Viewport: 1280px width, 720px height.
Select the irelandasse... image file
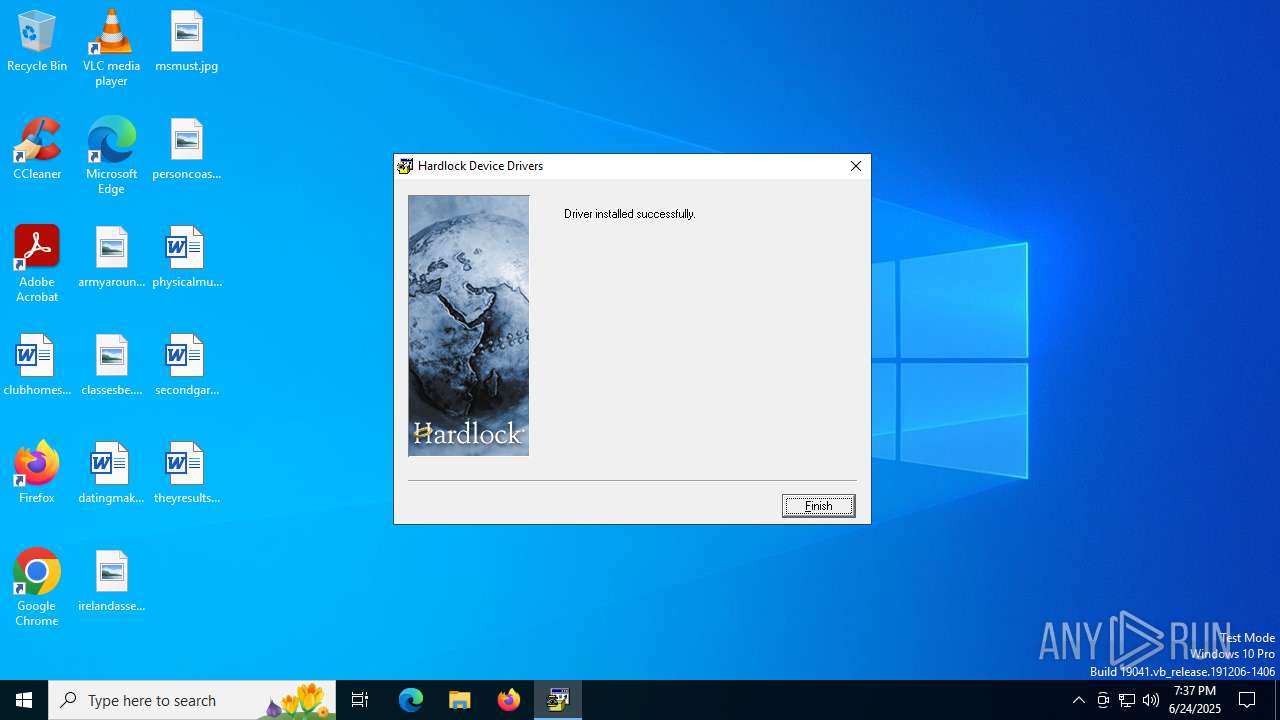(111, 582)
